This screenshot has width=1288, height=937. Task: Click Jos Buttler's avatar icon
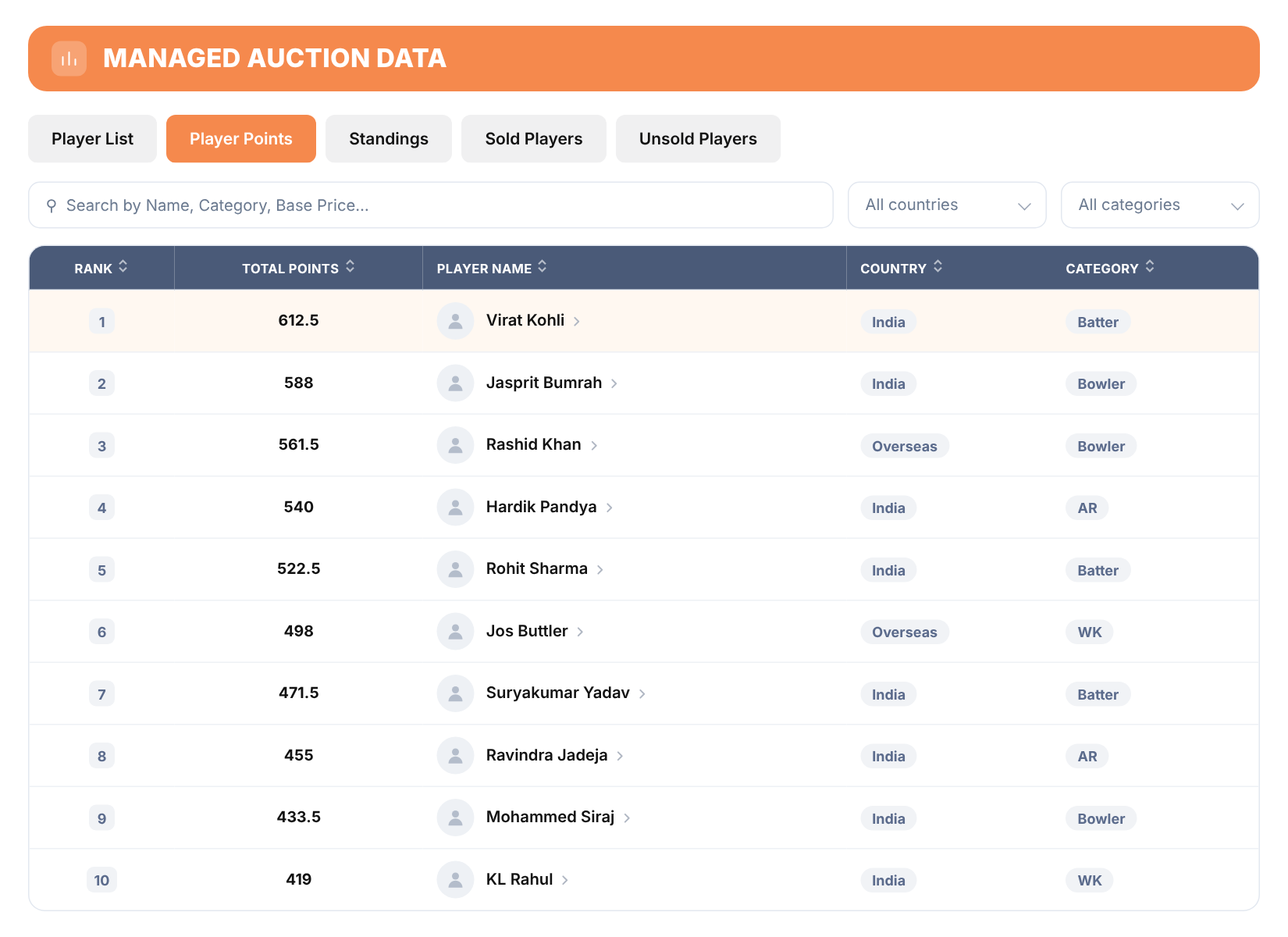456,632
